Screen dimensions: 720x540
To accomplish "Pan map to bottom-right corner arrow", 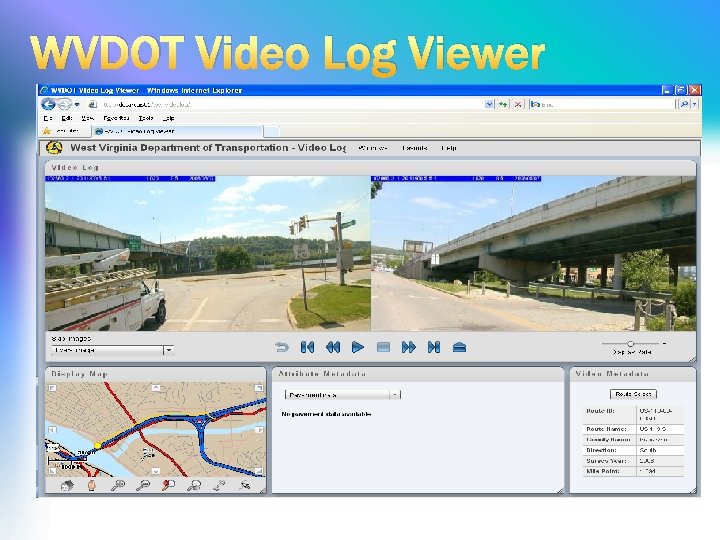I will pyautogui.click(x=259, y=471).
